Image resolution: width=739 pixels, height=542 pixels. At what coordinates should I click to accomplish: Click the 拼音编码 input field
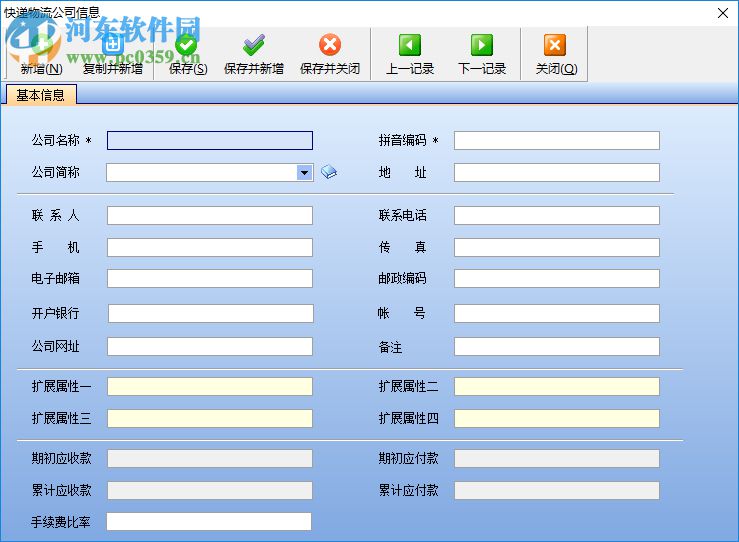557,140
